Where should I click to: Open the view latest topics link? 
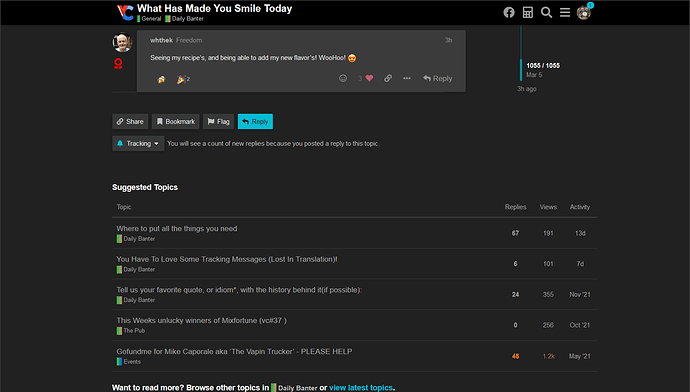click(x=361, y=388)
